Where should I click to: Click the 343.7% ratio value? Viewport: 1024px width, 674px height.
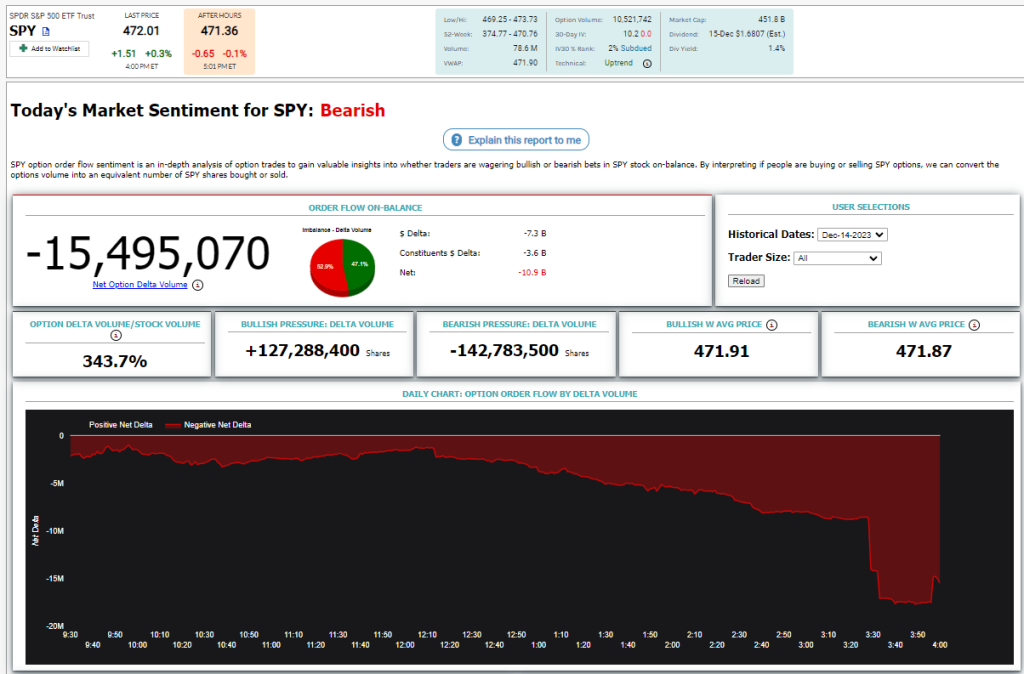coord(115,361)
